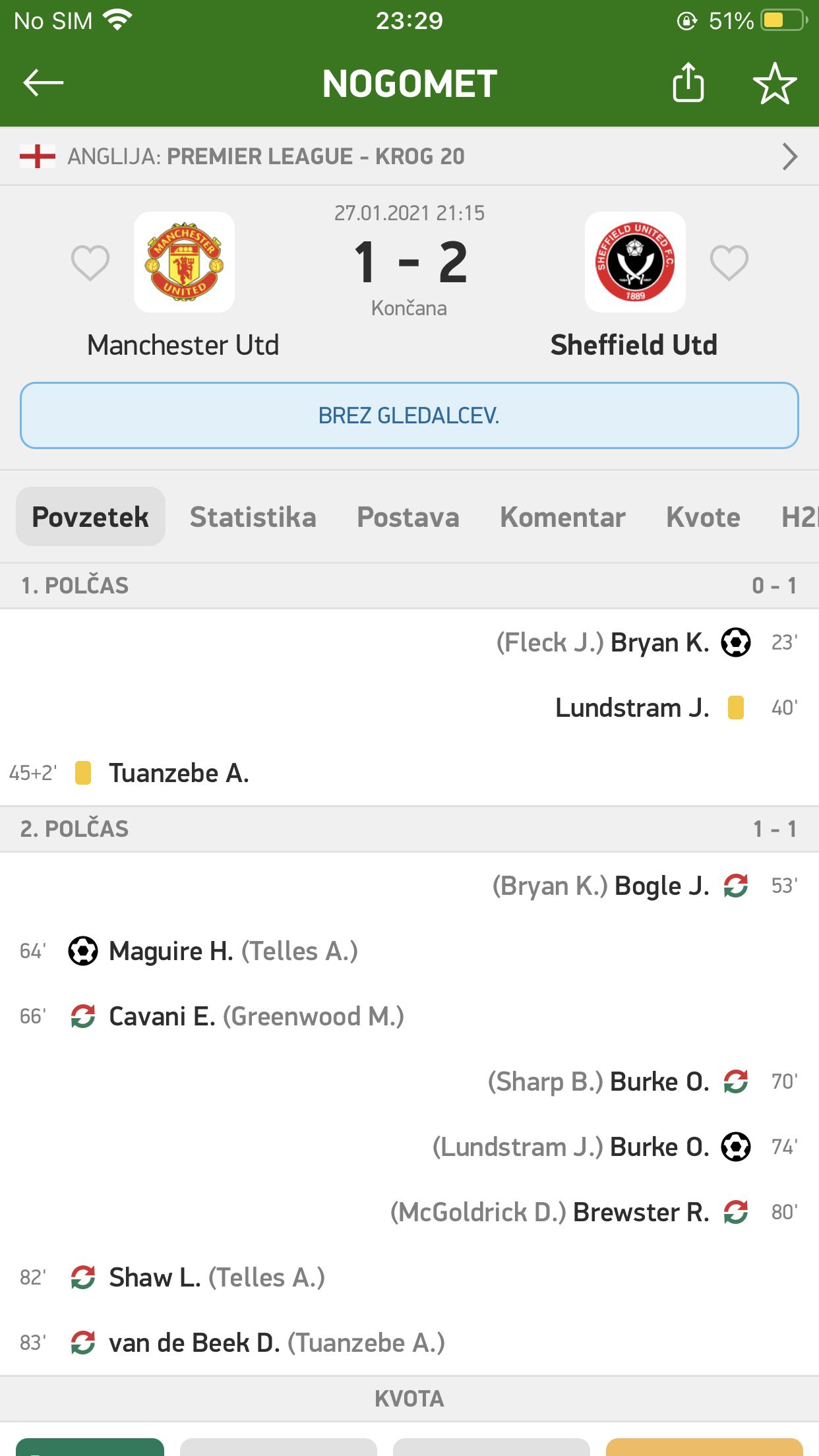Tap the back arrow icon
Screen dimensions: 819x1456
[44, 83]
